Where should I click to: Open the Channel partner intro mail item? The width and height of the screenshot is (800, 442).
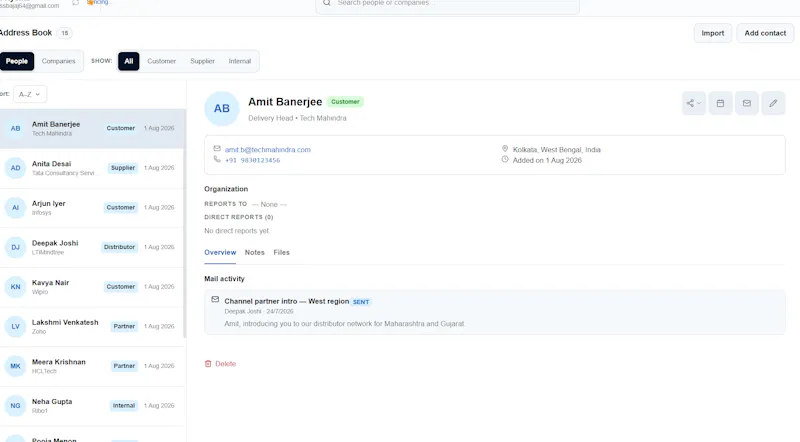click(x=494, y=312)
